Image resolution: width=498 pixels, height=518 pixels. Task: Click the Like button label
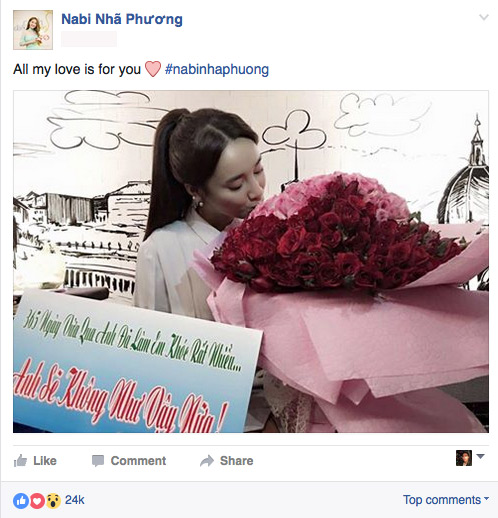[45, 461]
